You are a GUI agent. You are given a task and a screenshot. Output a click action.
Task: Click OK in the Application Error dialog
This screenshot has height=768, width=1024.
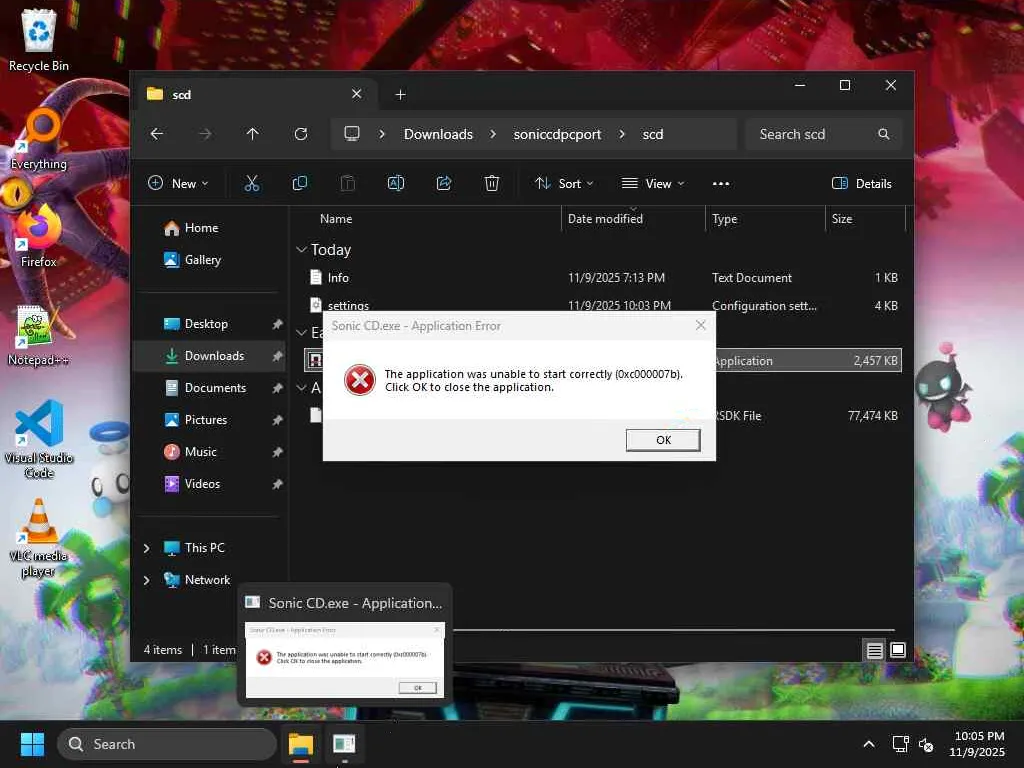663,440
